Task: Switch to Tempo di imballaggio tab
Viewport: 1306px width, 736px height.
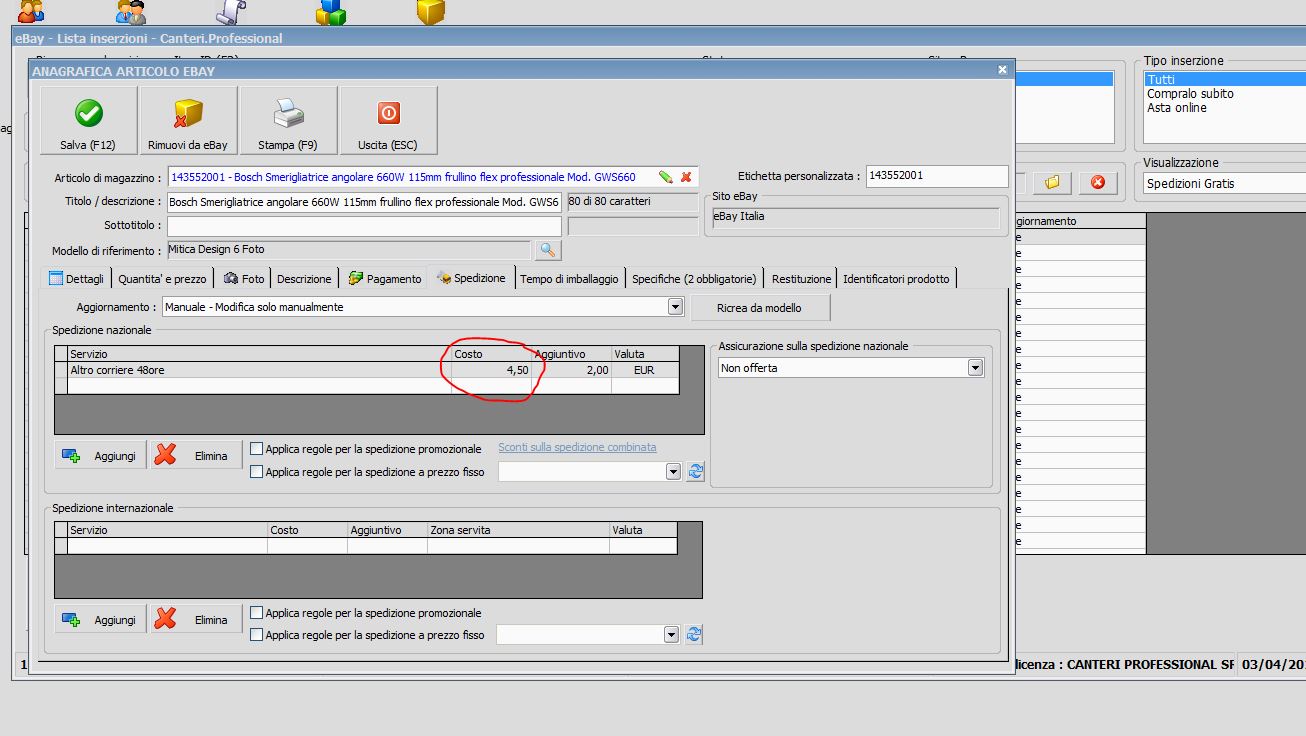Action: click(569, 279)
